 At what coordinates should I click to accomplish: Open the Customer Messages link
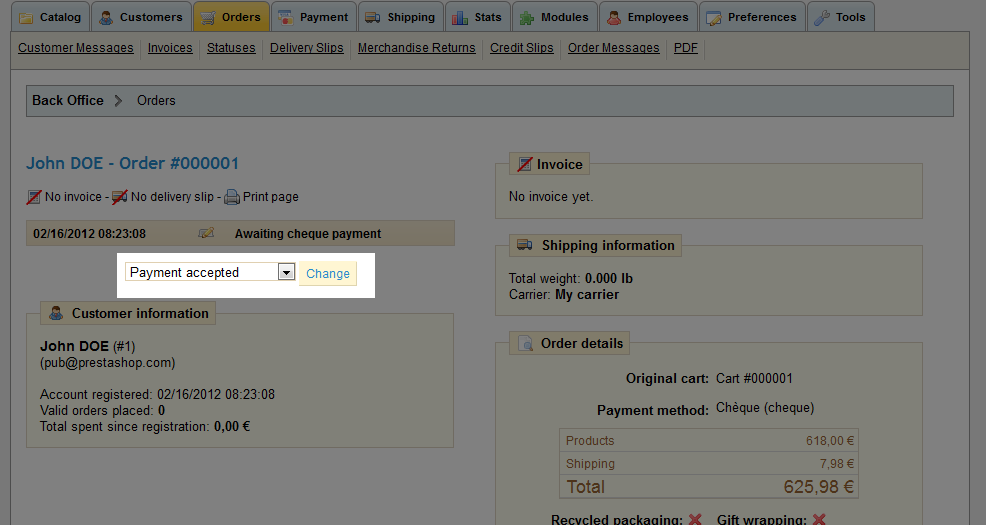76,48
